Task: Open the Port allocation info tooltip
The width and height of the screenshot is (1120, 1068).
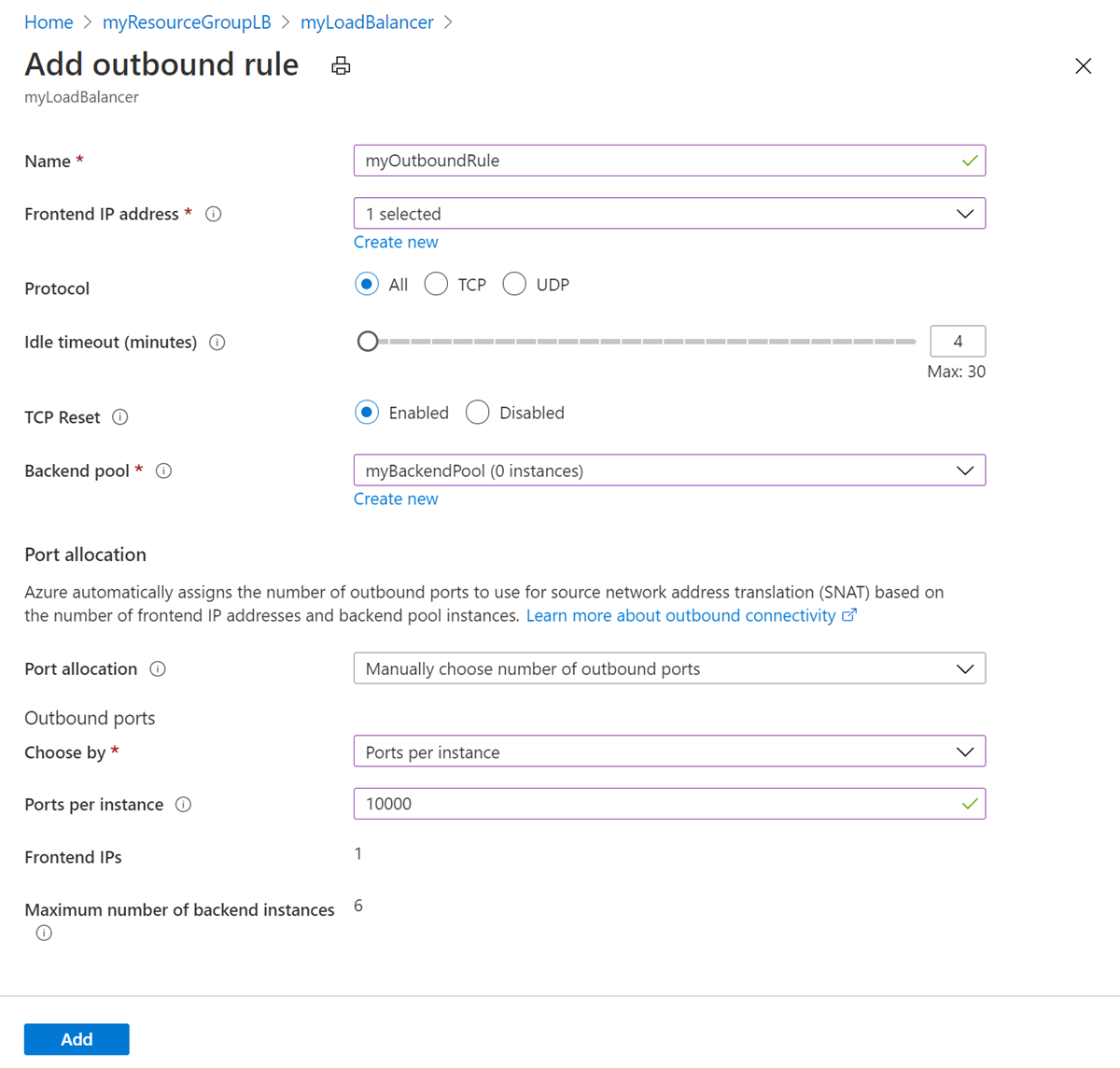Action: [x=158, y=668]
